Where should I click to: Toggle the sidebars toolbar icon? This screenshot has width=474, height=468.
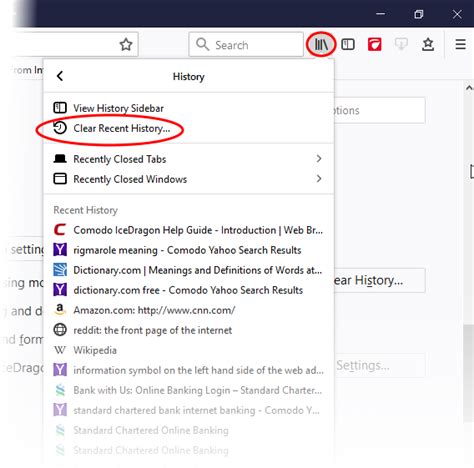348,44
